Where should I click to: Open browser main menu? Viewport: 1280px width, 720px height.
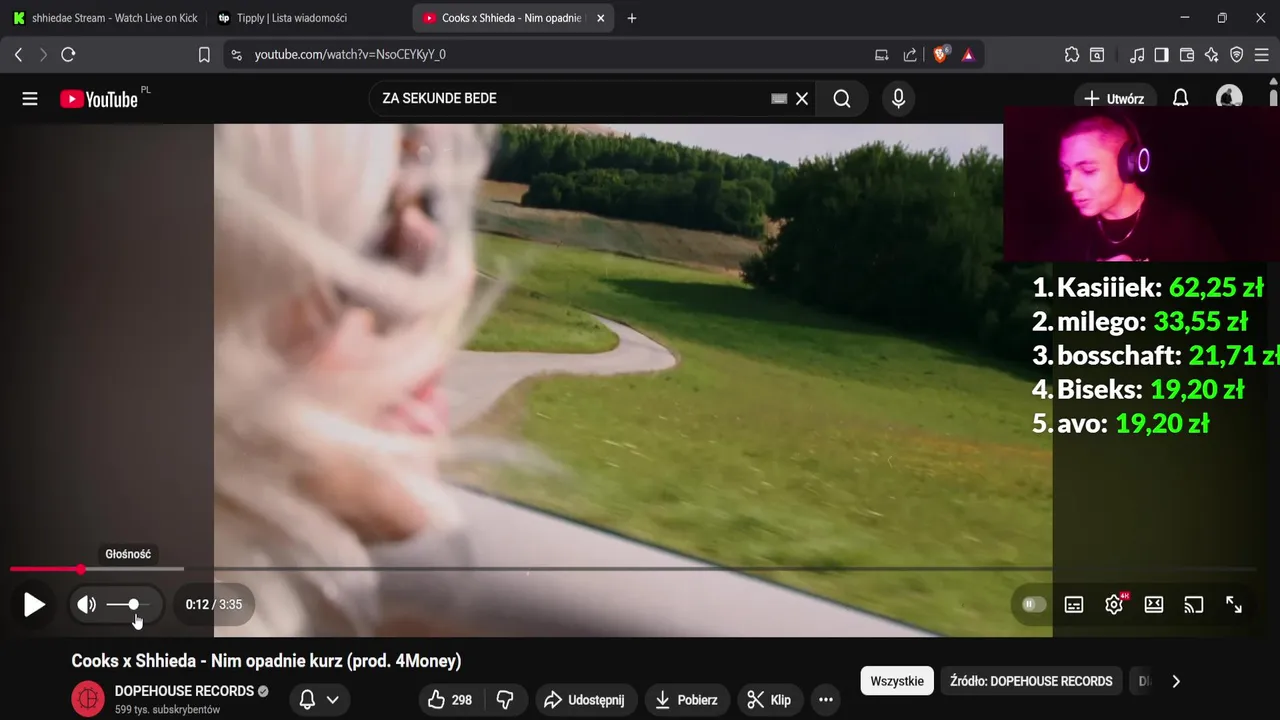click(x=1262, y=55)
